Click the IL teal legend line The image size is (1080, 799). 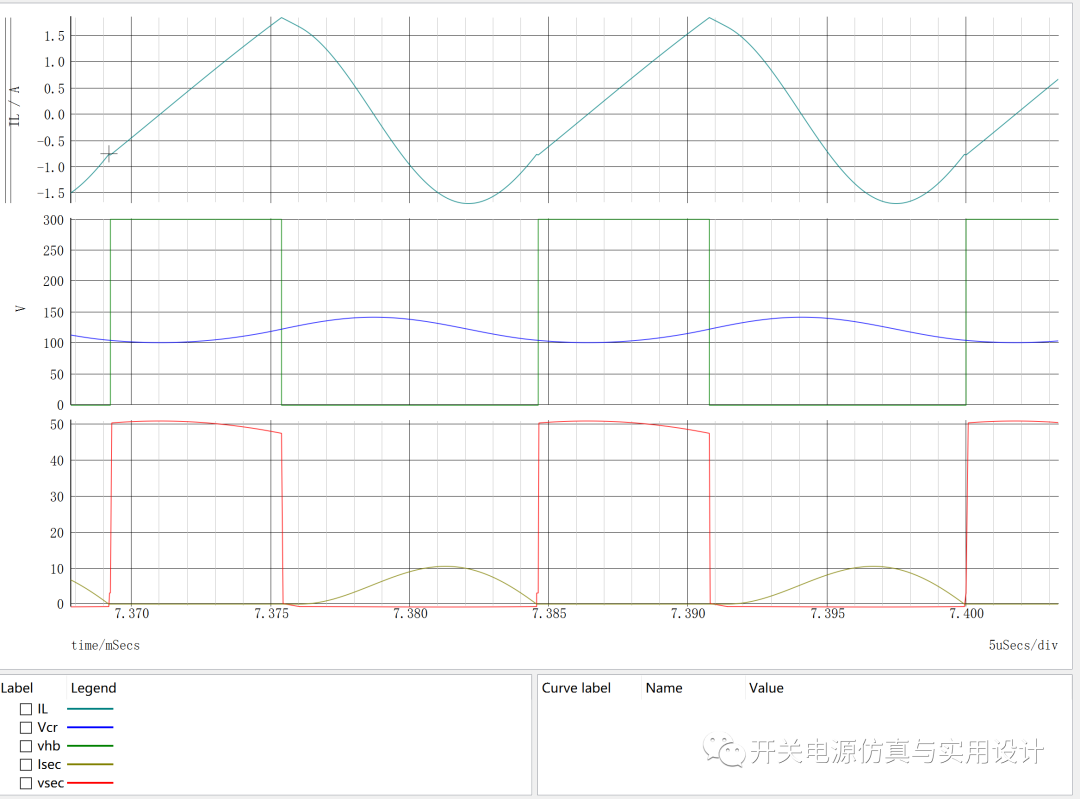coord(90,709)
